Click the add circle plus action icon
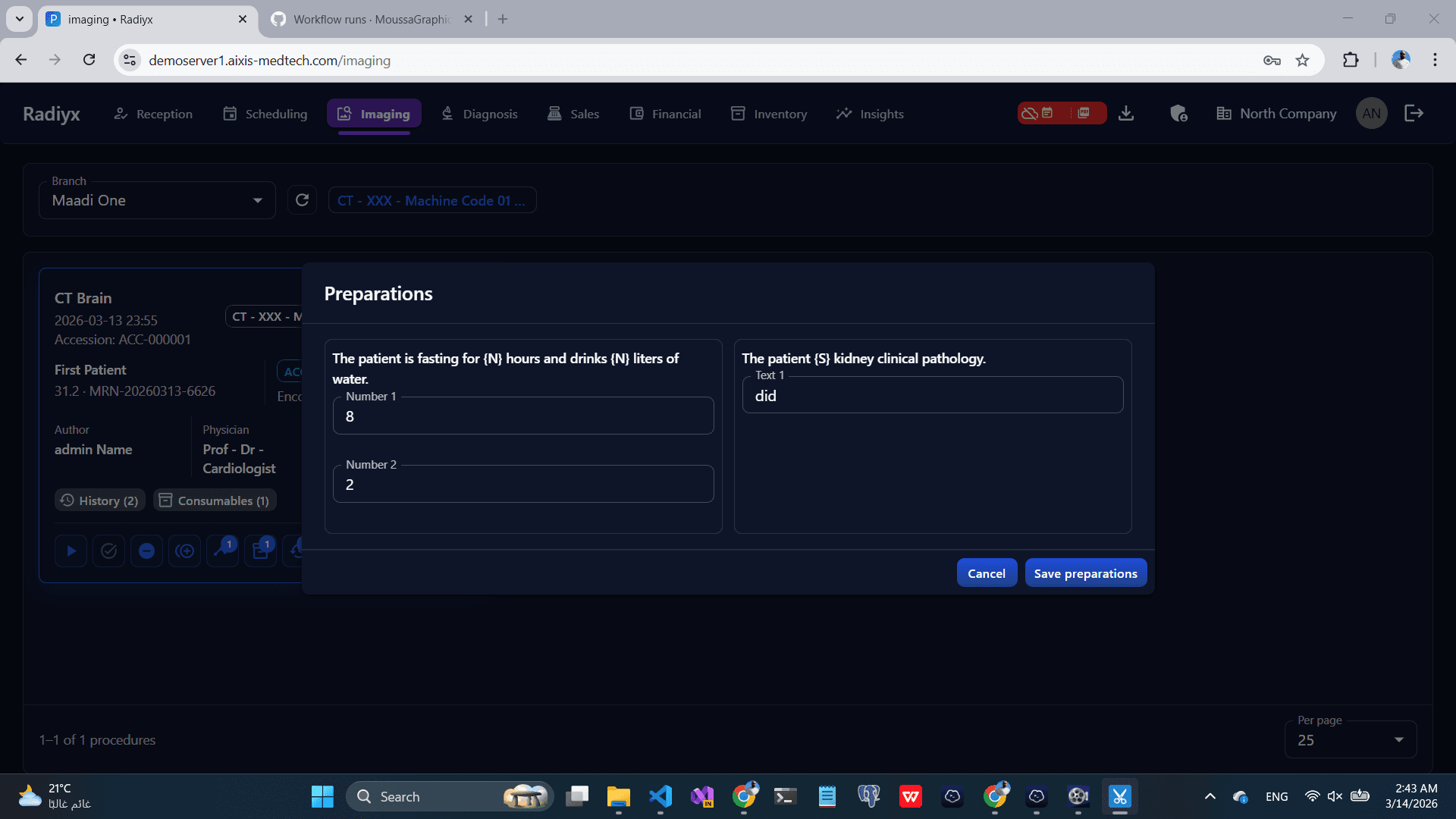Viewport: 1456px width, 819px height. [x=185, y=551]
